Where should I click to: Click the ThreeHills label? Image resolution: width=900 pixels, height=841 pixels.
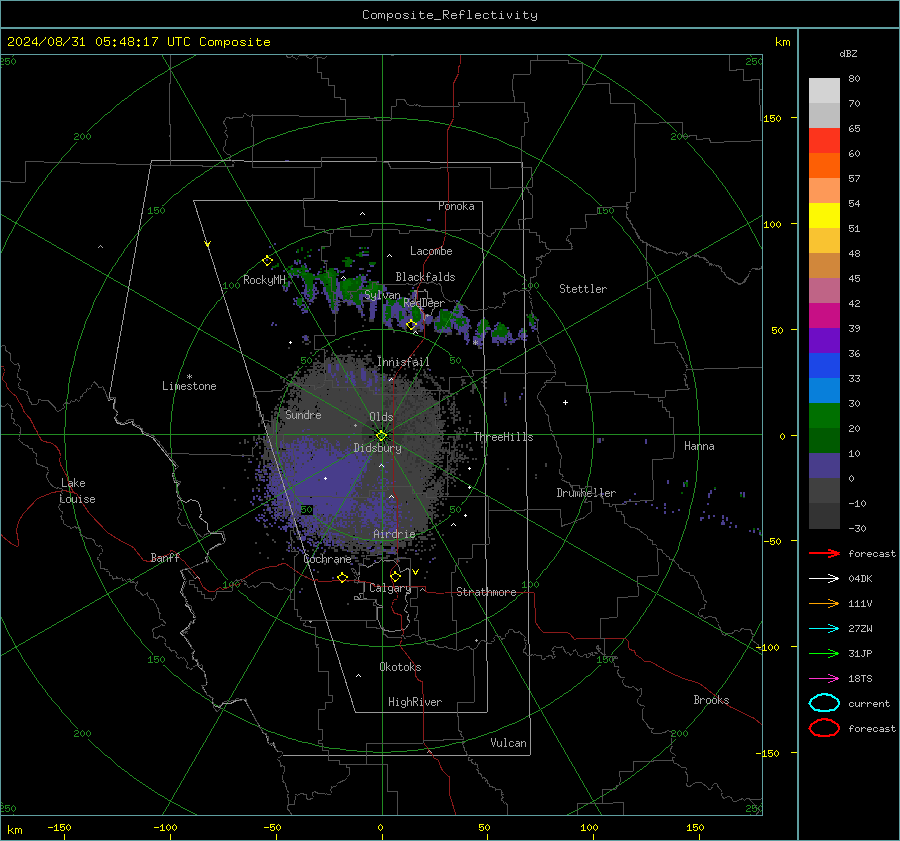[x=503, y=437]
